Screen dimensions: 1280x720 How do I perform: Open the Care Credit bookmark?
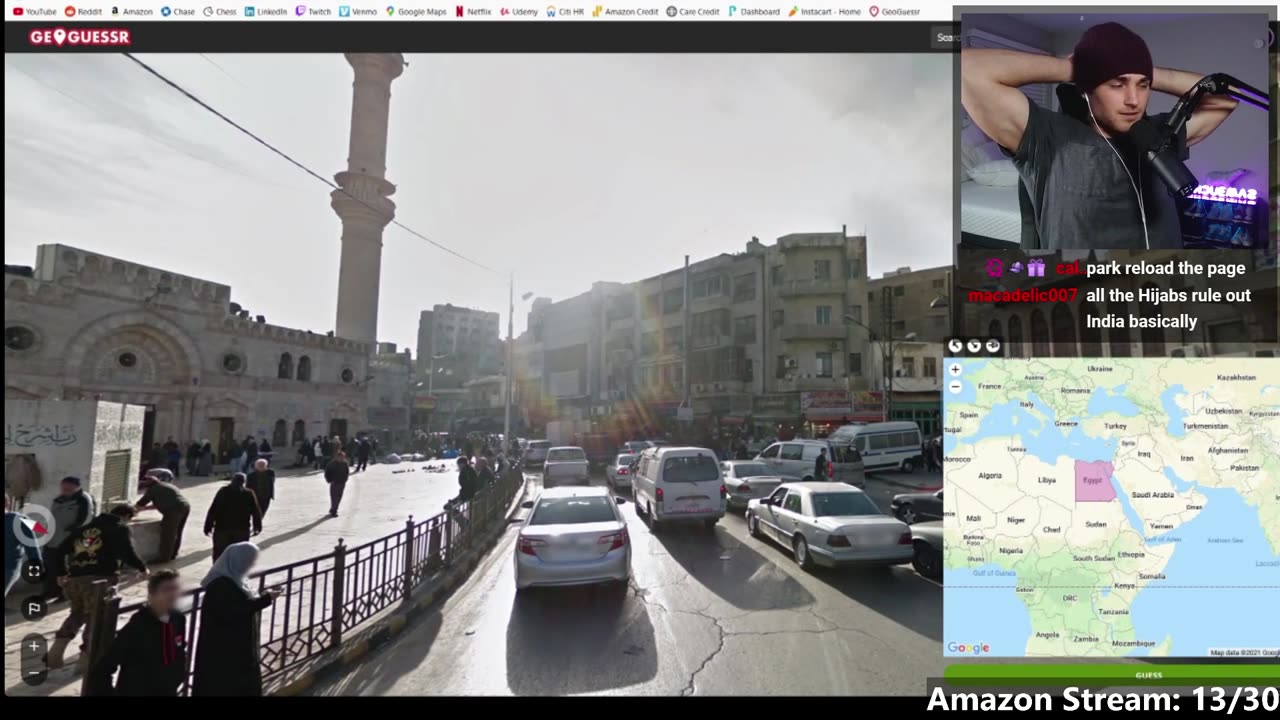[693, 11]
